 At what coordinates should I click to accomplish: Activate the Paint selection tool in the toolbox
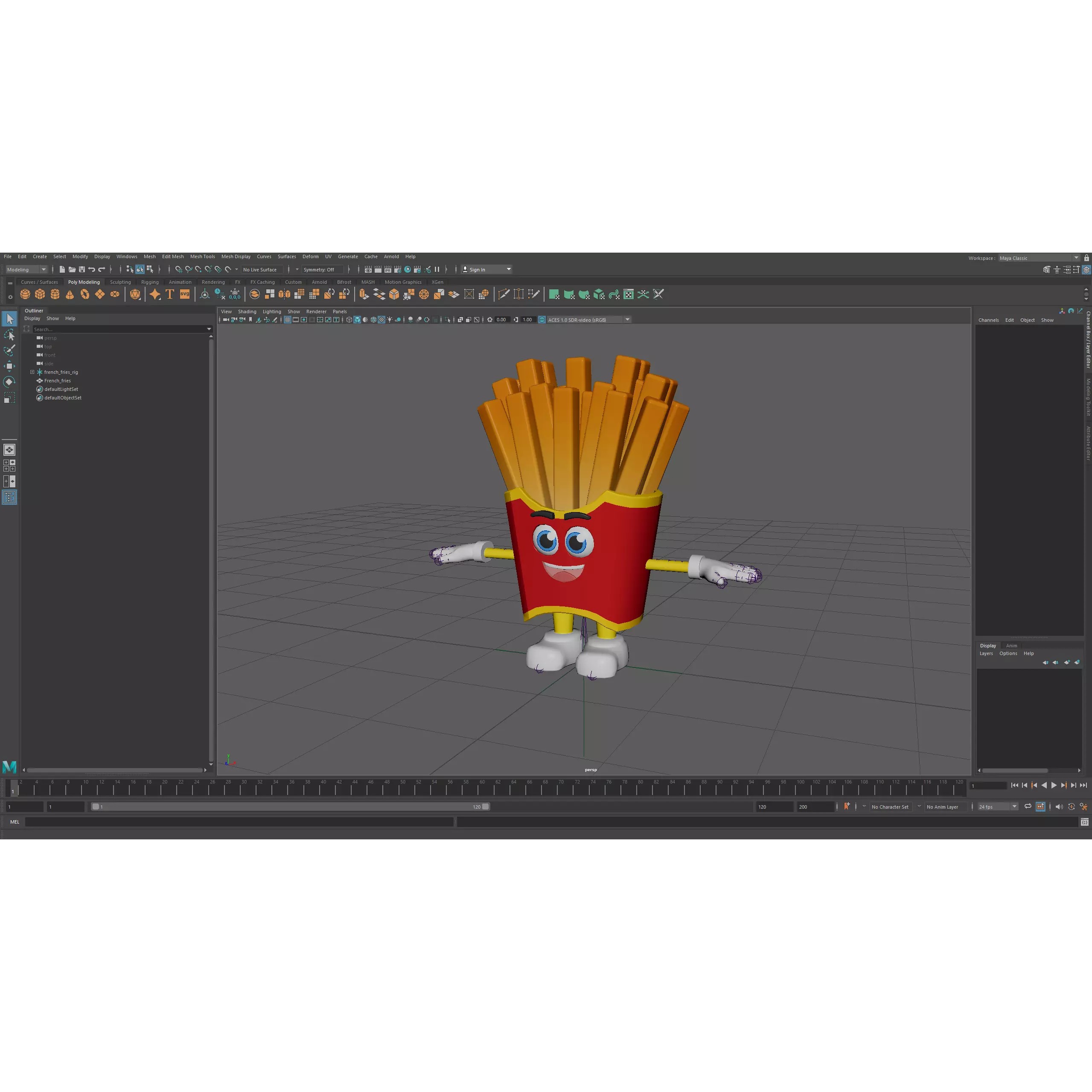[9, 350]
